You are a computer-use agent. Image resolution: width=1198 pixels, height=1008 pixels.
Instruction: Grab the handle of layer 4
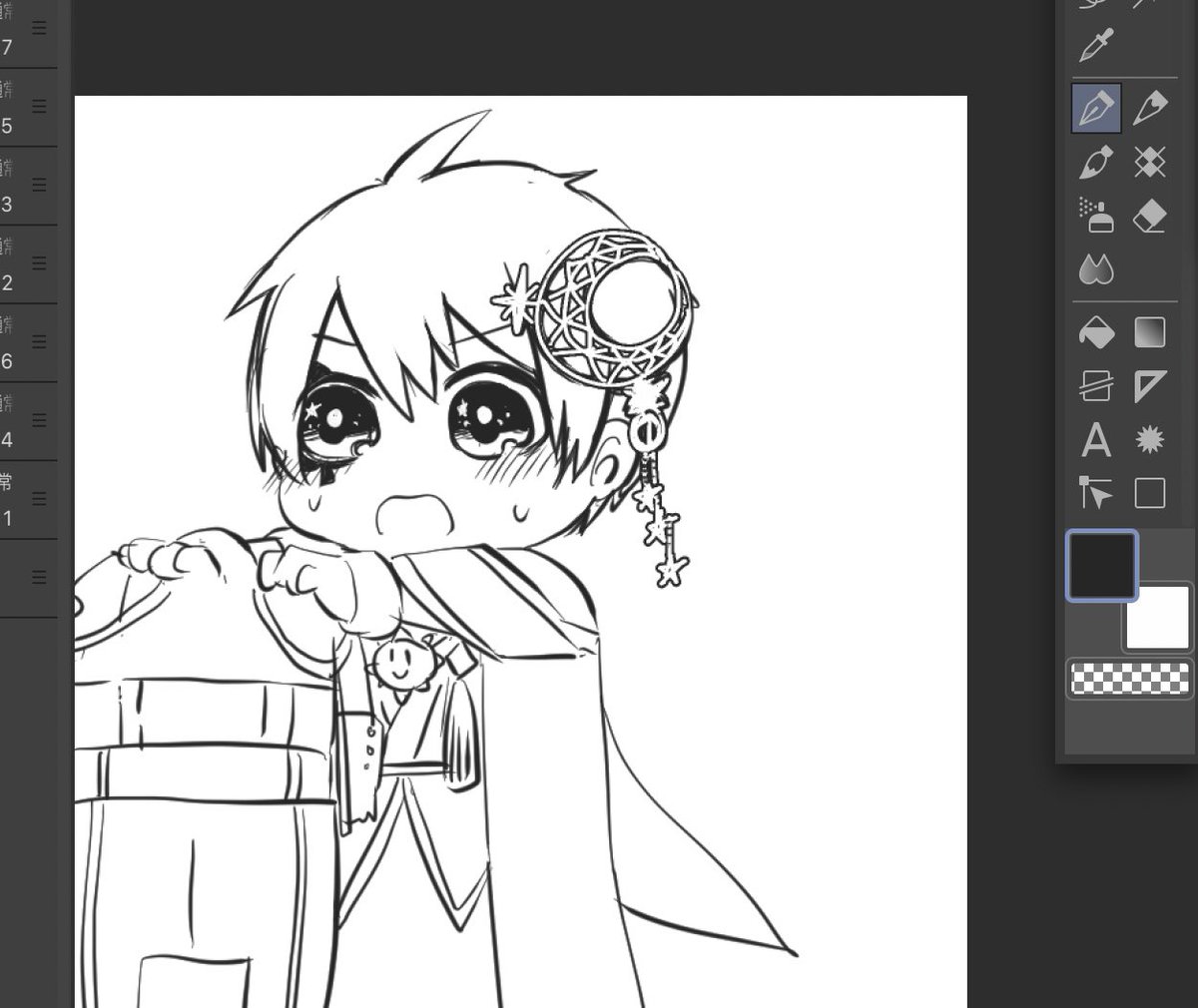[39, 420]
